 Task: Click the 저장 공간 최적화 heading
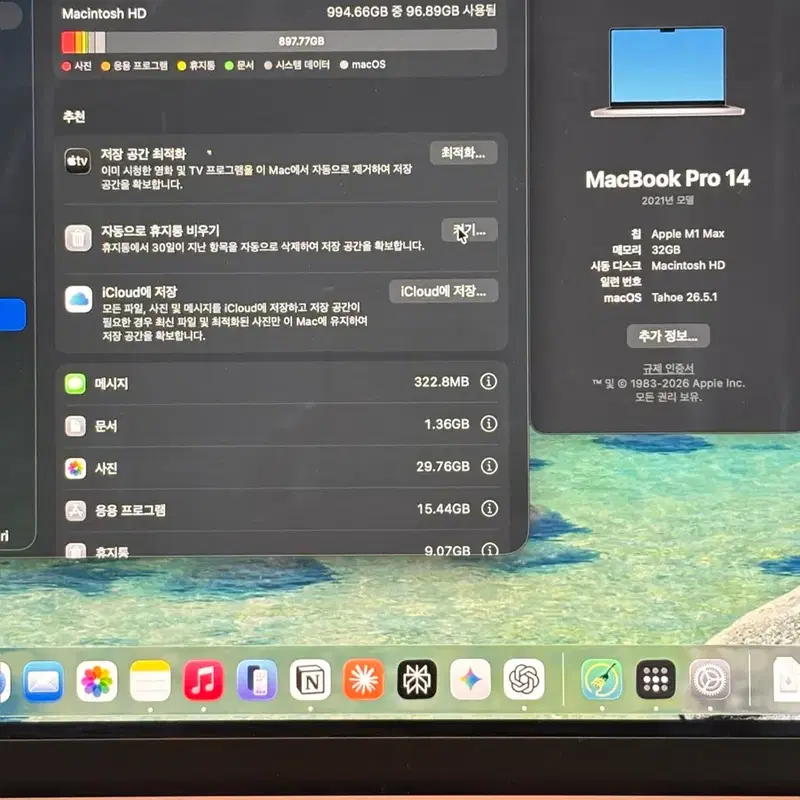143,154
